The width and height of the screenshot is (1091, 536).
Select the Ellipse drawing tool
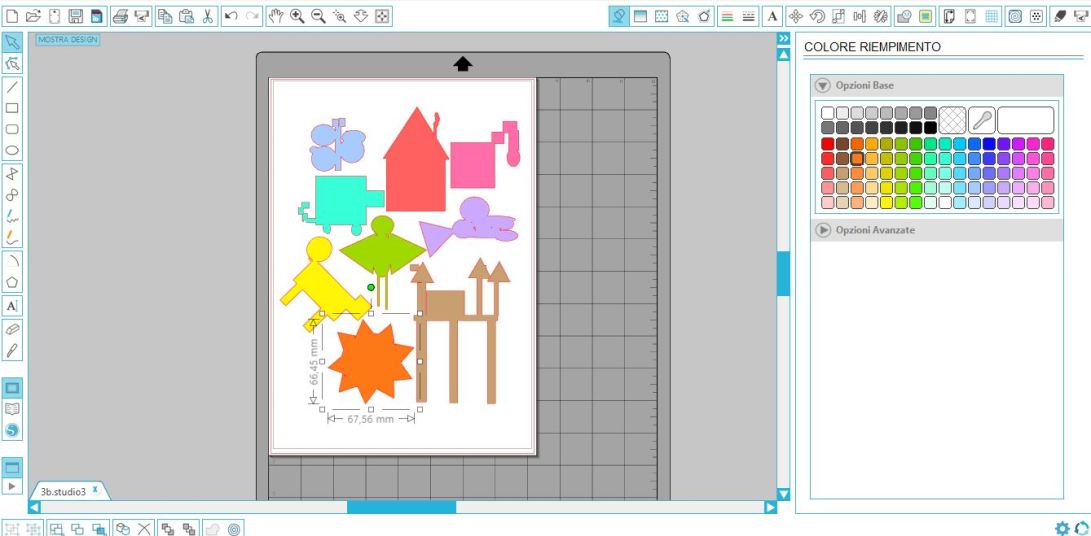(12, 151)
